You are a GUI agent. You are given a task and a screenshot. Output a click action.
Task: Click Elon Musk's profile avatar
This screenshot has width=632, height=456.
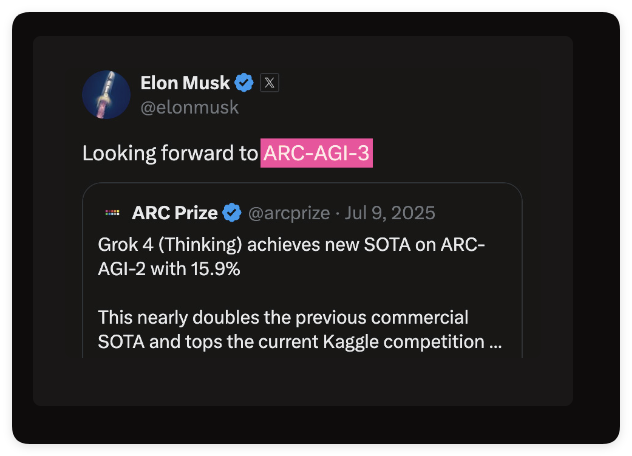tap(106, 94)
